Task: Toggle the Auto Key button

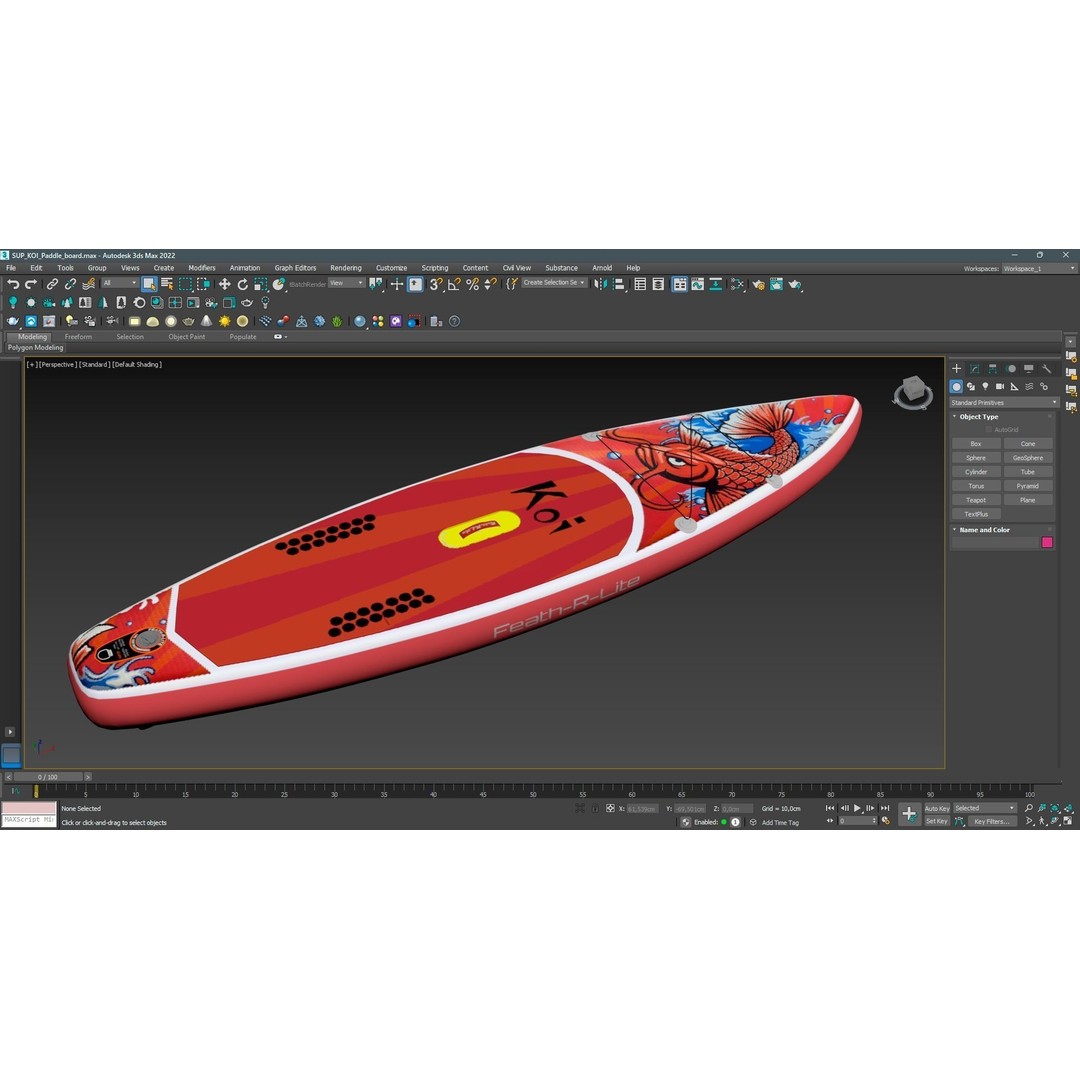Action: coord(937,808)
